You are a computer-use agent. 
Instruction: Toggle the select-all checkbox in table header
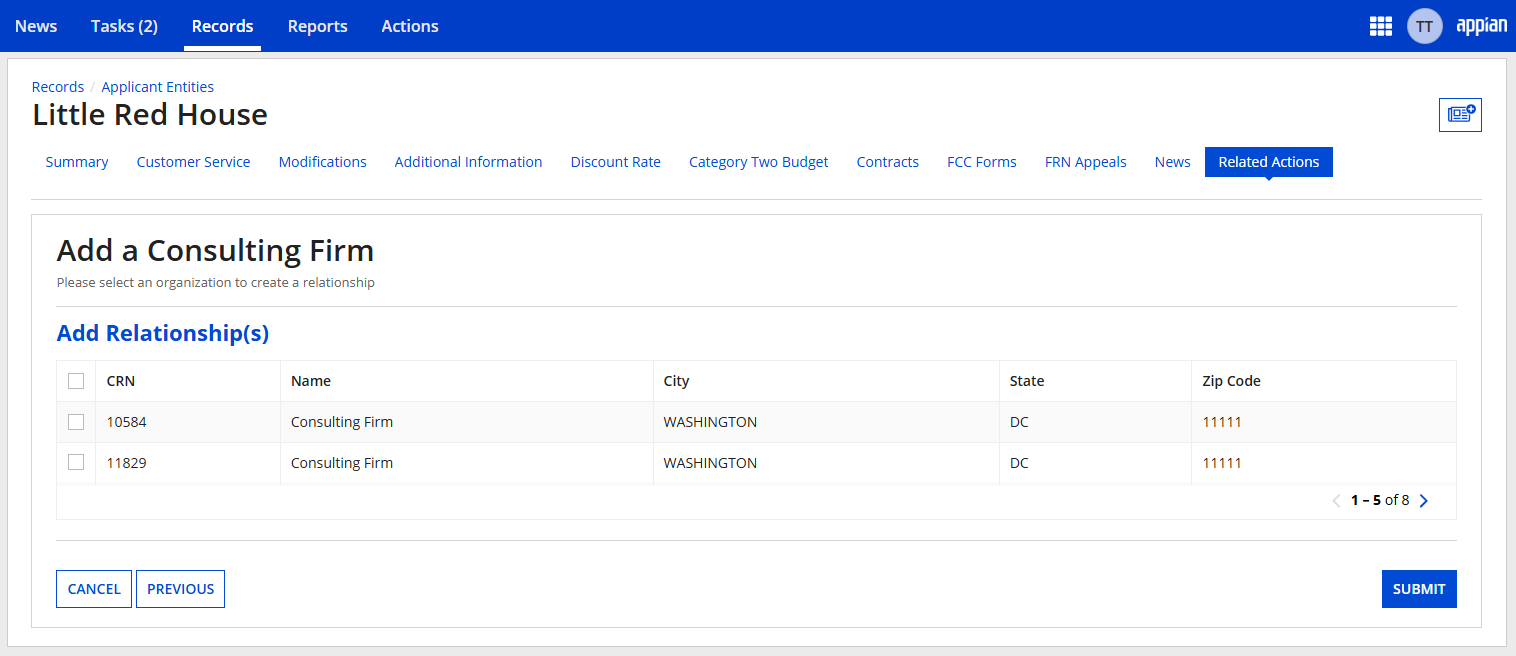[76, 381]
